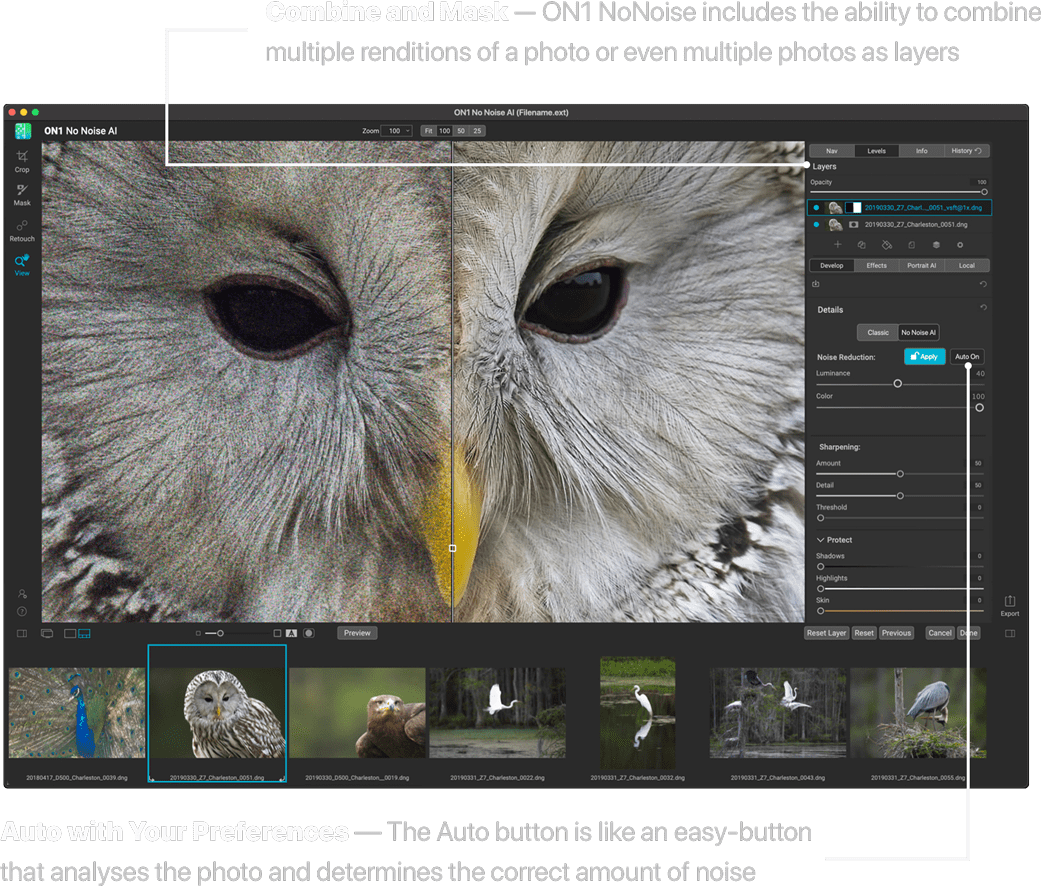The image size is (1041, 886).
Task: Select the peacock photo thumbnail
Action: pos(77,713)
